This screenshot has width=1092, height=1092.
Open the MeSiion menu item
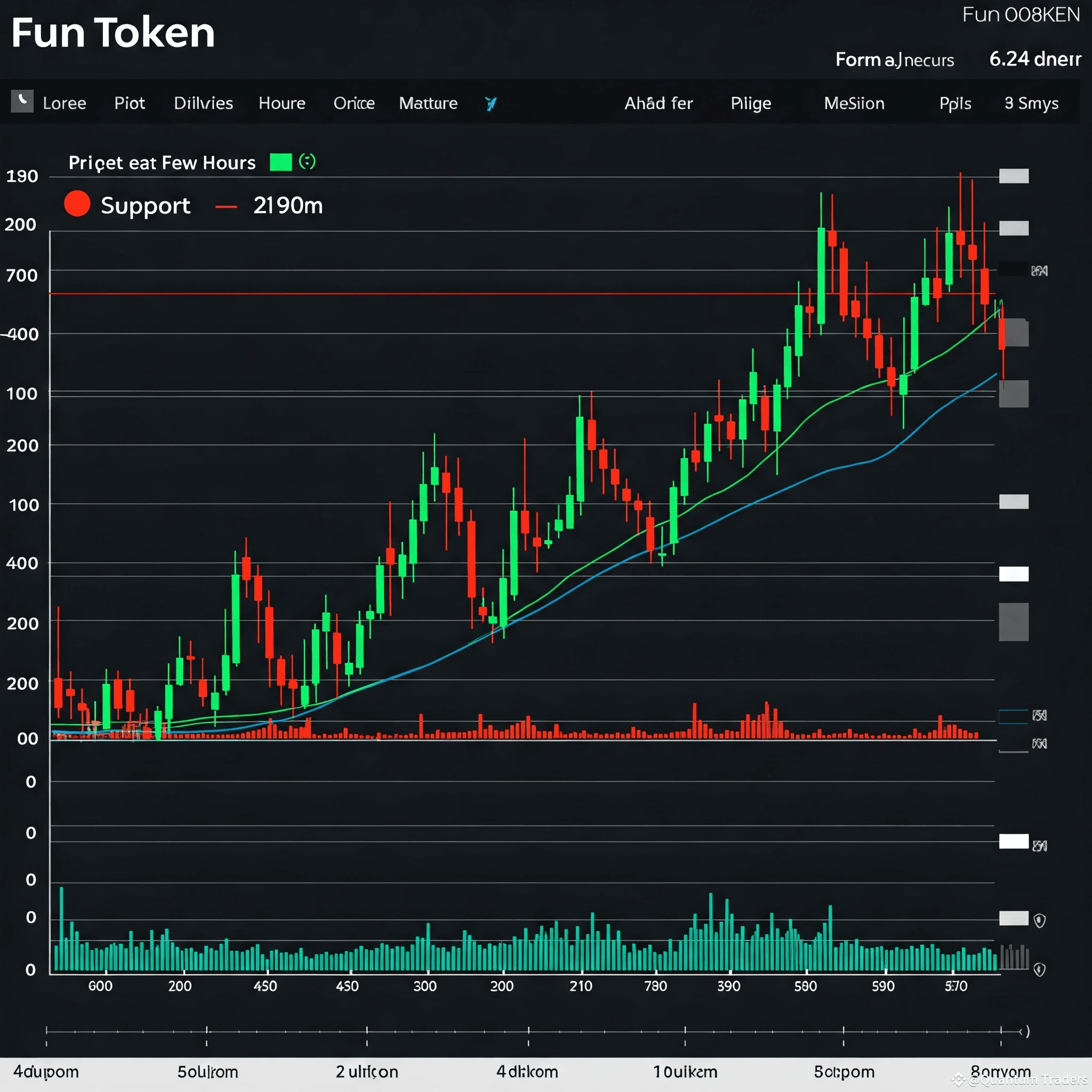click(x=854, y=103)
